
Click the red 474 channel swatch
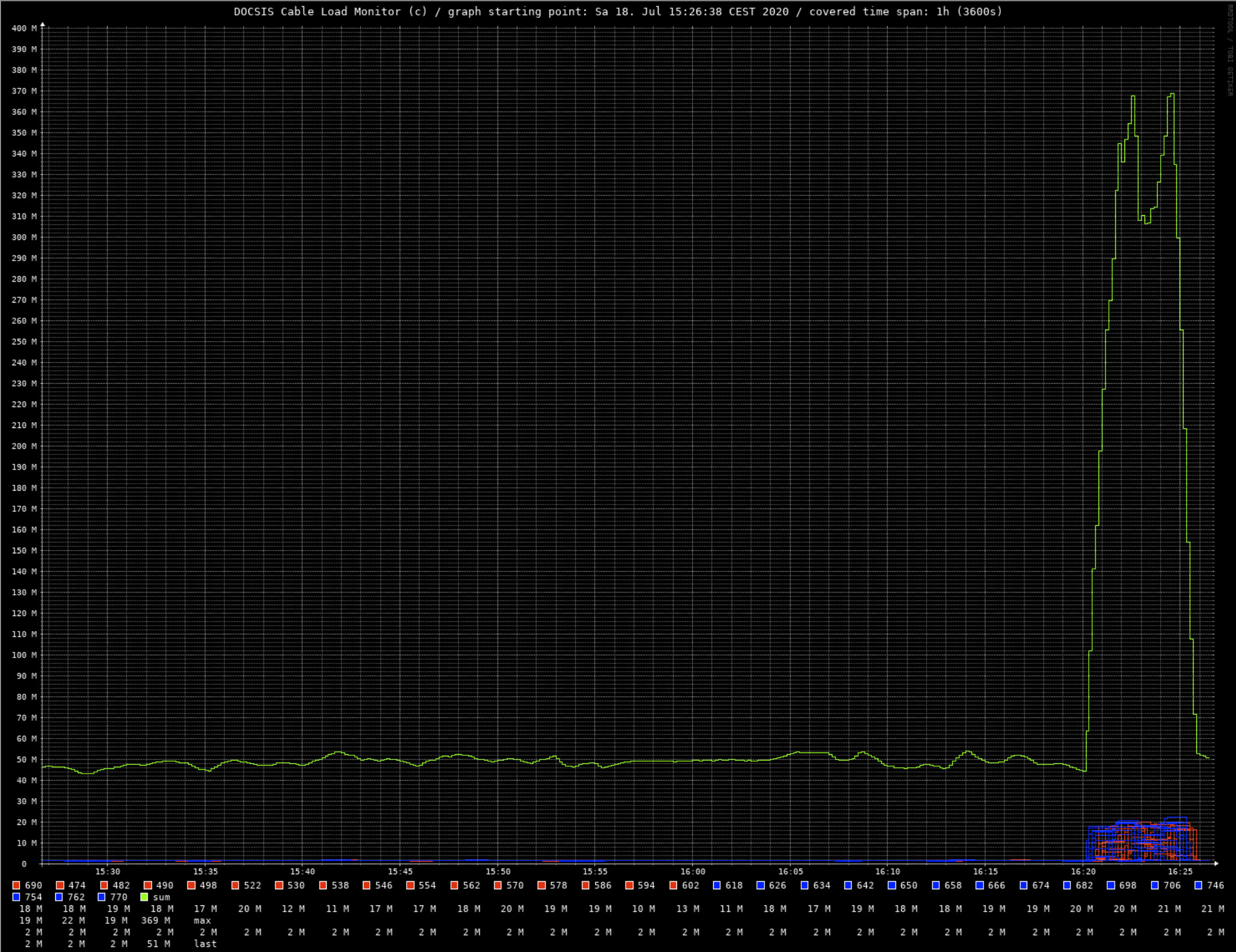[x=60, y=885]
